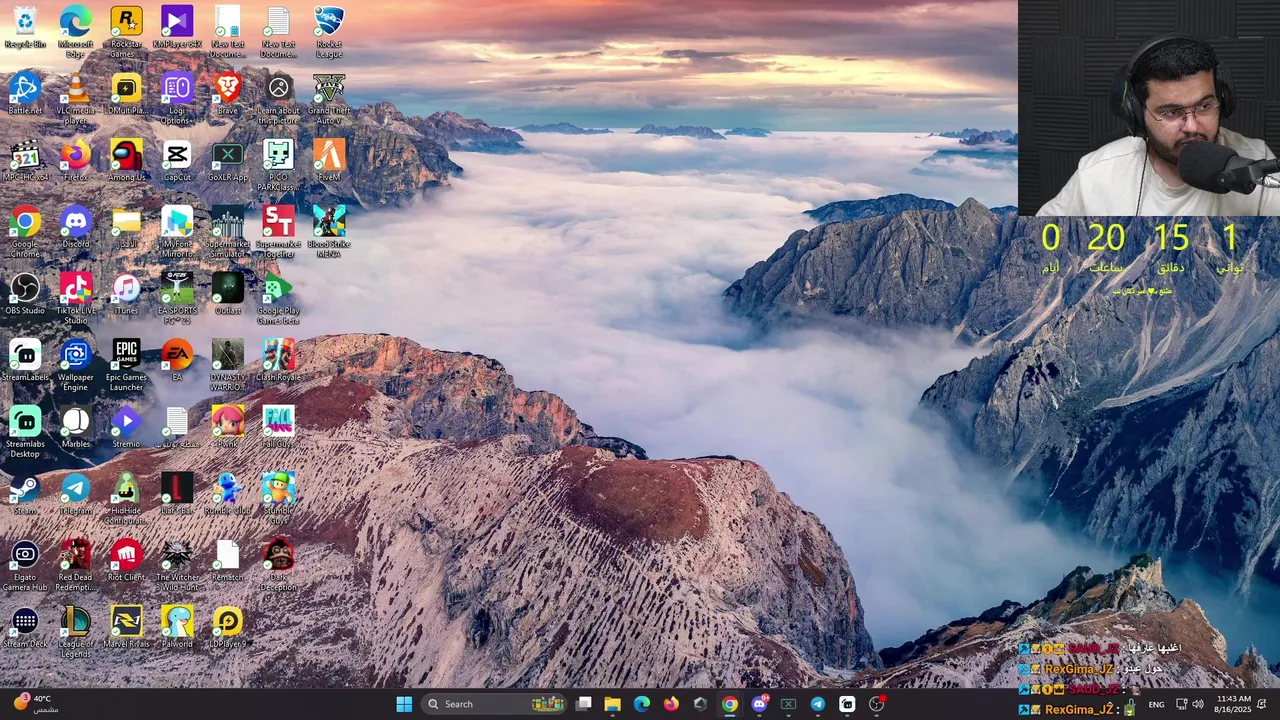Select the Palworld desktop icon

[177, 628]
